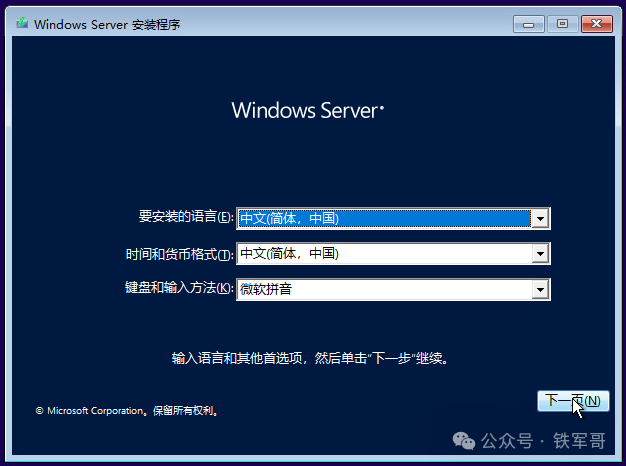Click the 下一页(N) button
The width and height of the screenshot is (626, 466).
[573, 401]
